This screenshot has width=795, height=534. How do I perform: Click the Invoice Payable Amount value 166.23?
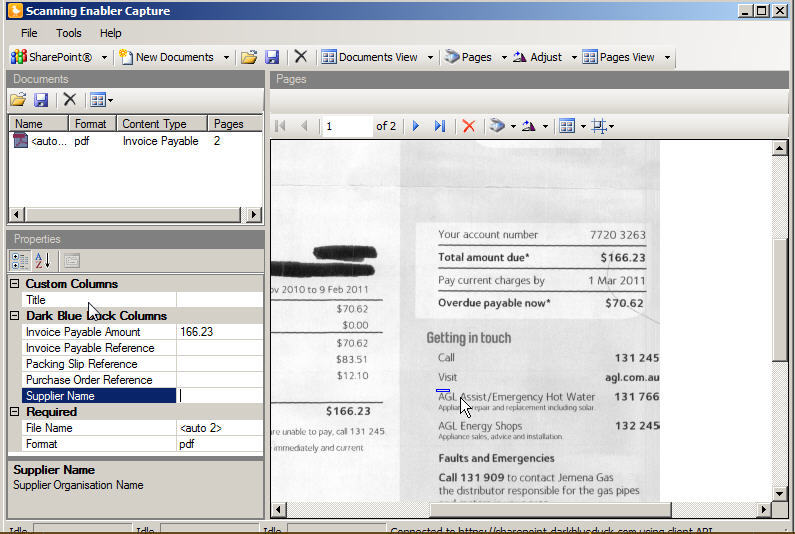(x=220, y=332)
